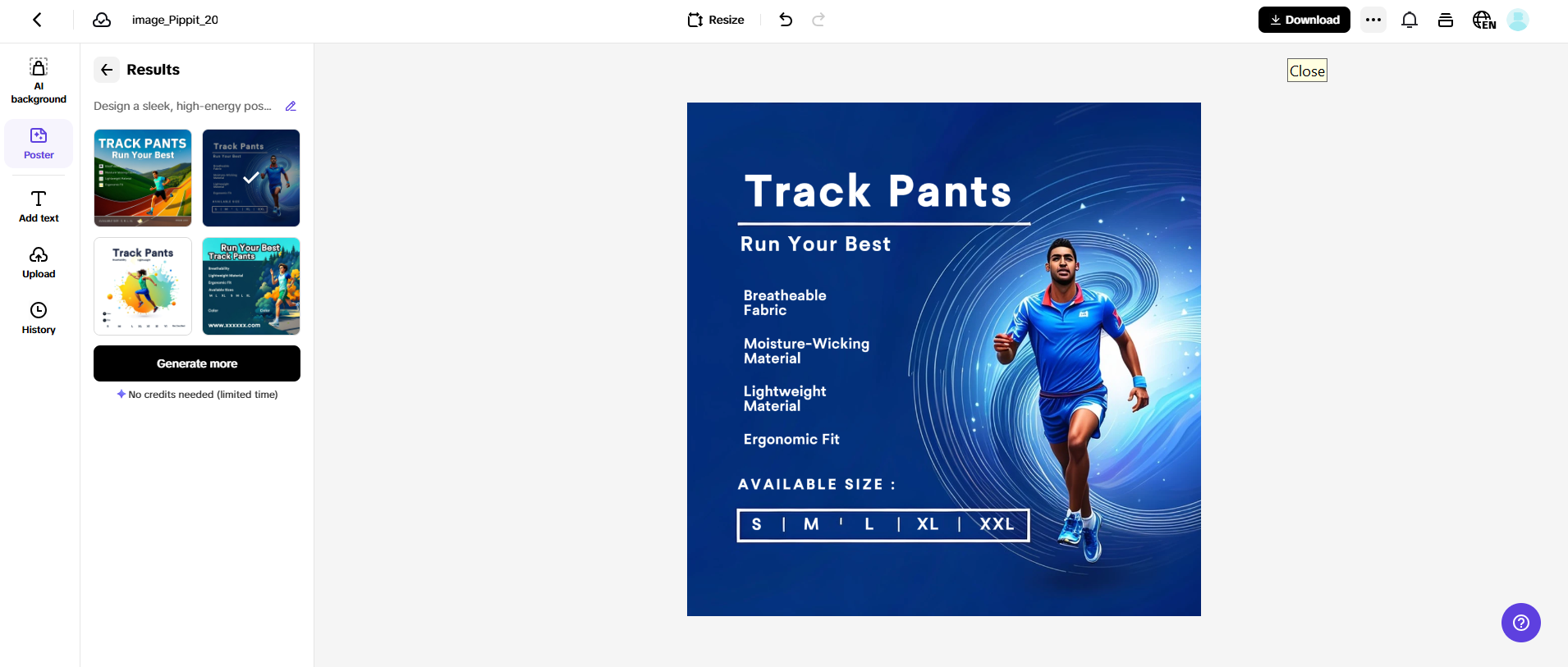Go back from Results panel
Screen dimensions: 1568x667
[x=107, y=70]
